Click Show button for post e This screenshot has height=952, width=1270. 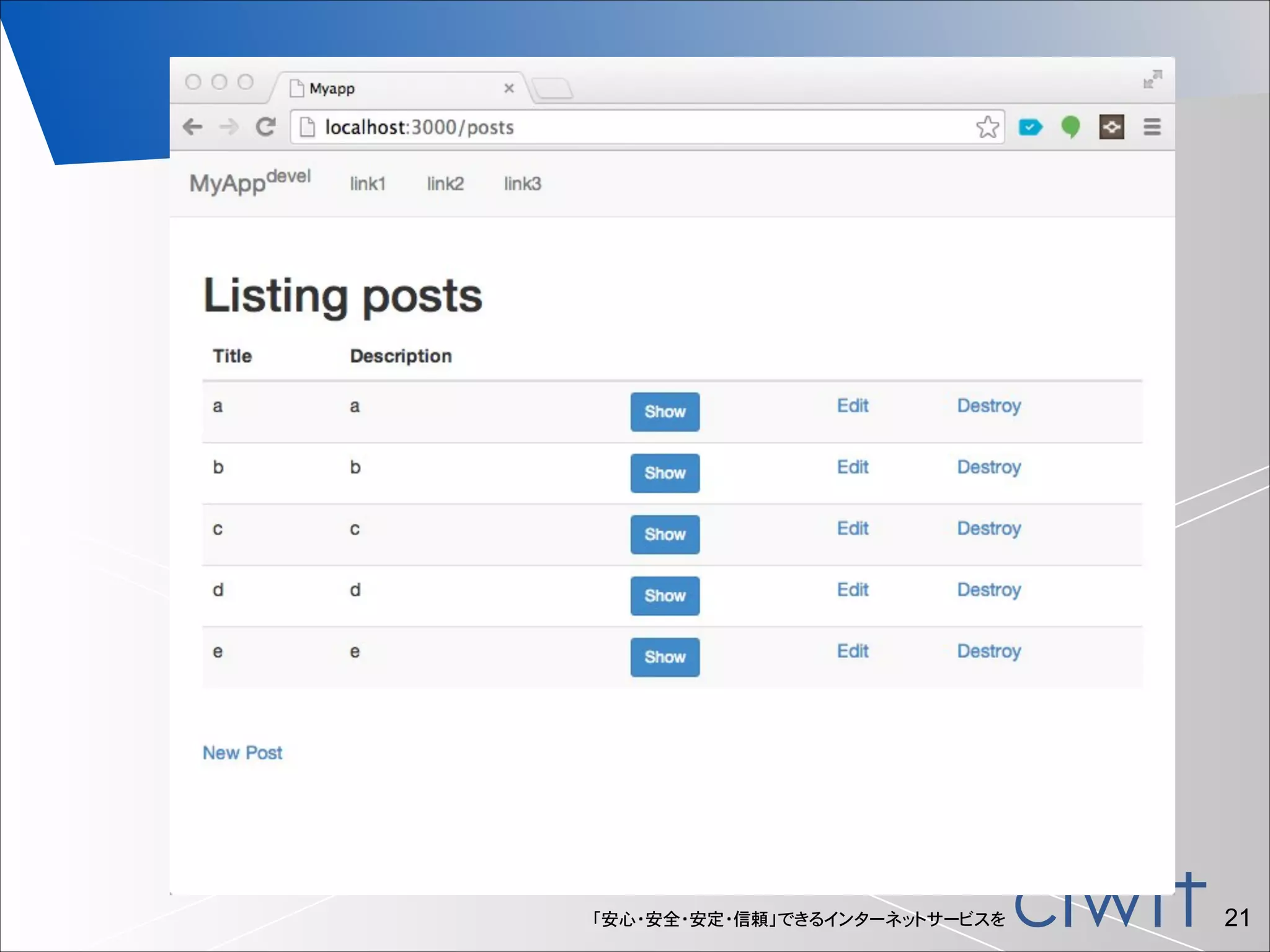(x=665, y=657)
